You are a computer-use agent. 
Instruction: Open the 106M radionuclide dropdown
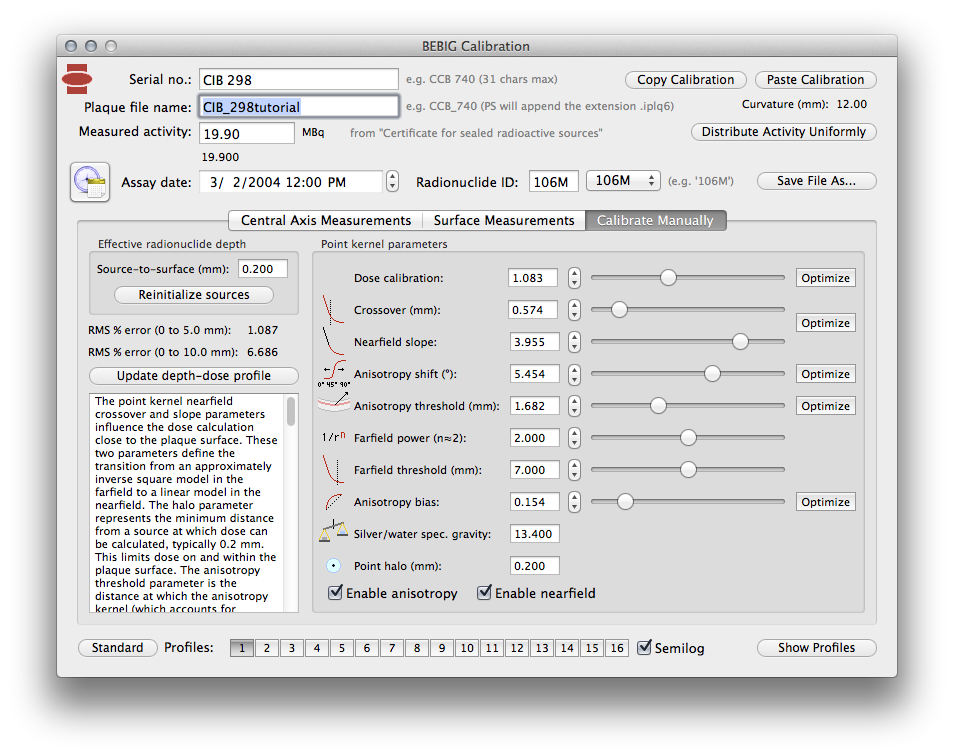click(623, 181)
